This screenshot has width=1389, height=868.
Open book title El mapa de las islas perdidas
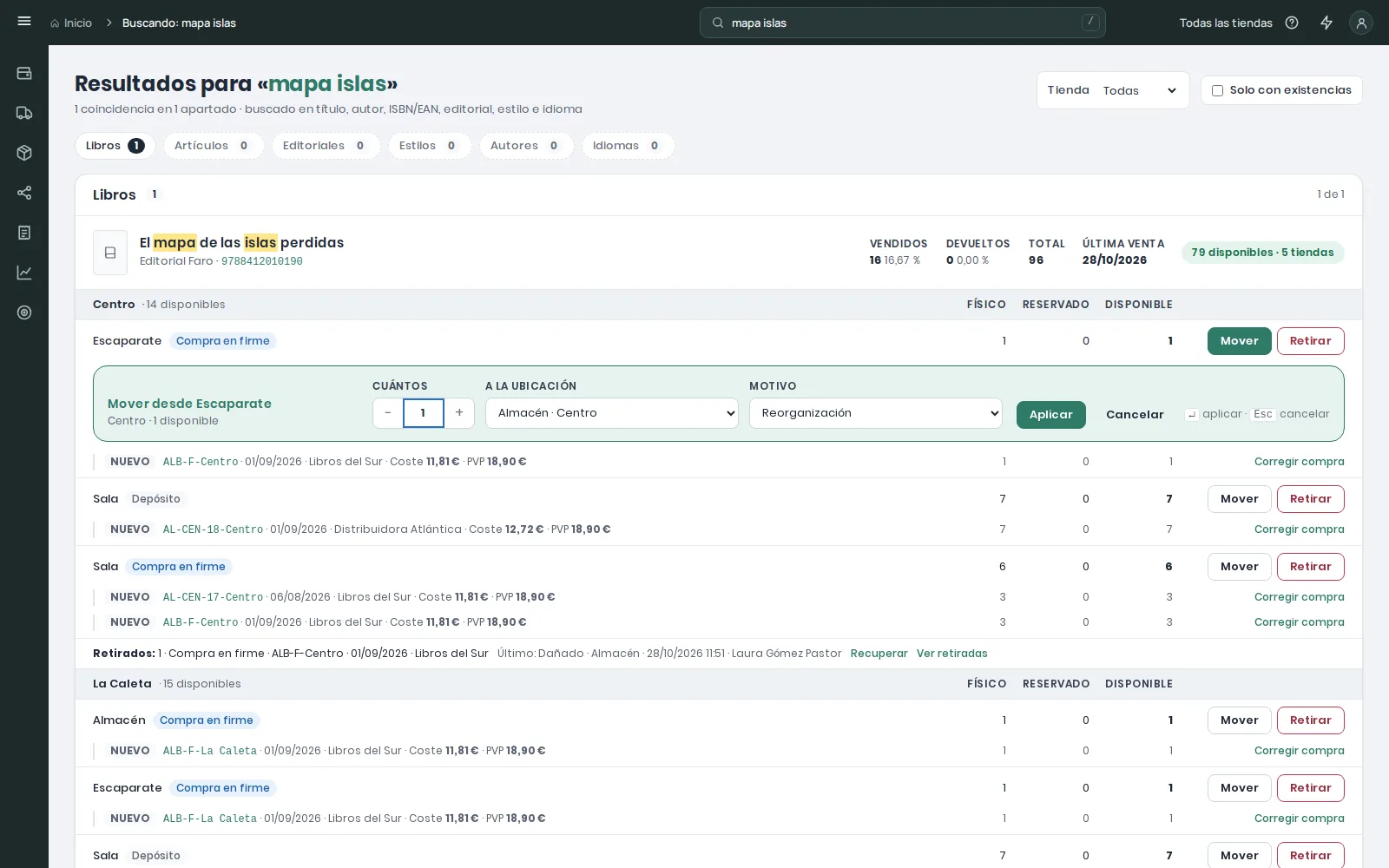(x=241, y=243)
